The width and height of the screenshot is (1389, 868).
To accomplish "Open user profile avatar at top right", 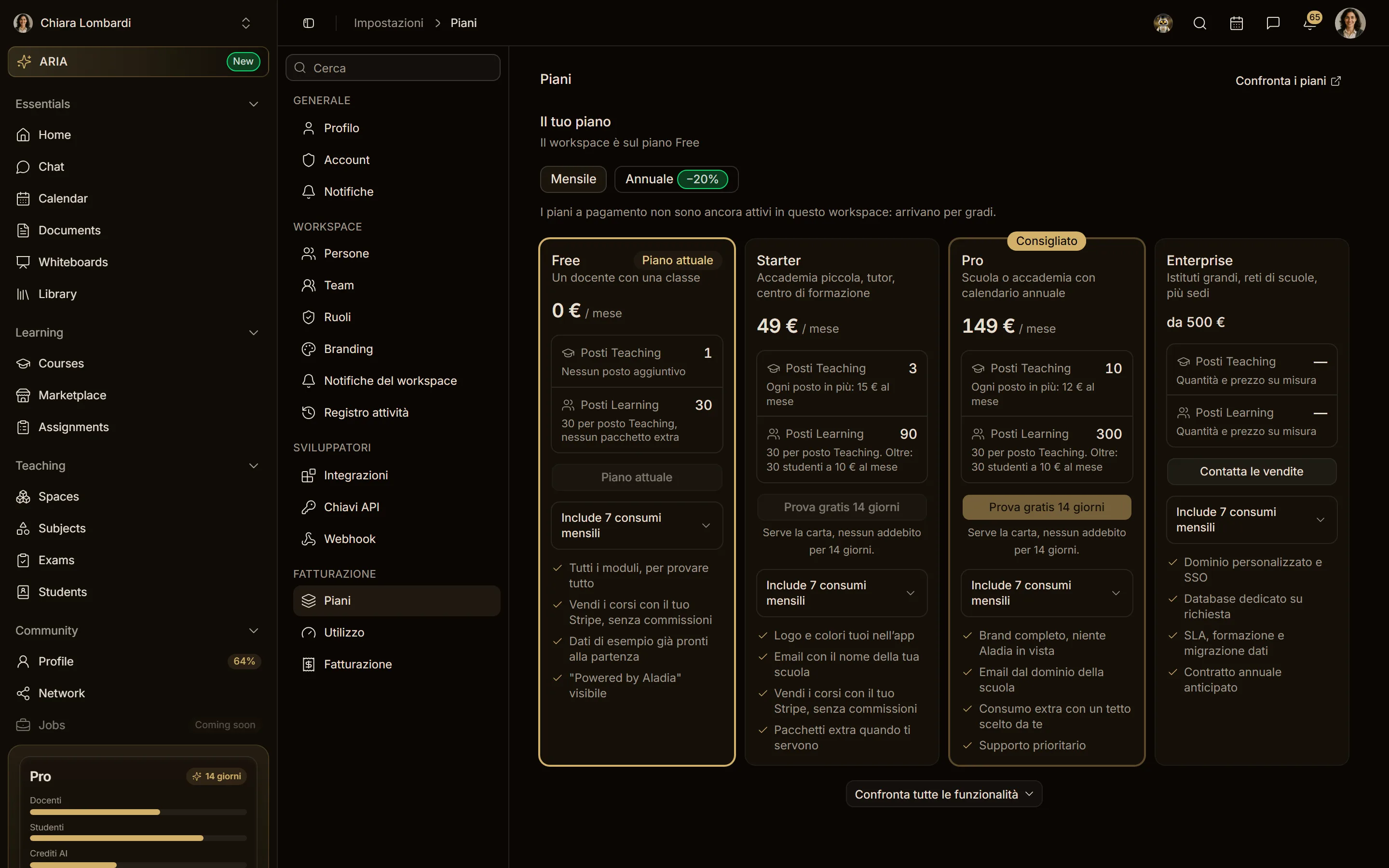I will coord(1350,23).
